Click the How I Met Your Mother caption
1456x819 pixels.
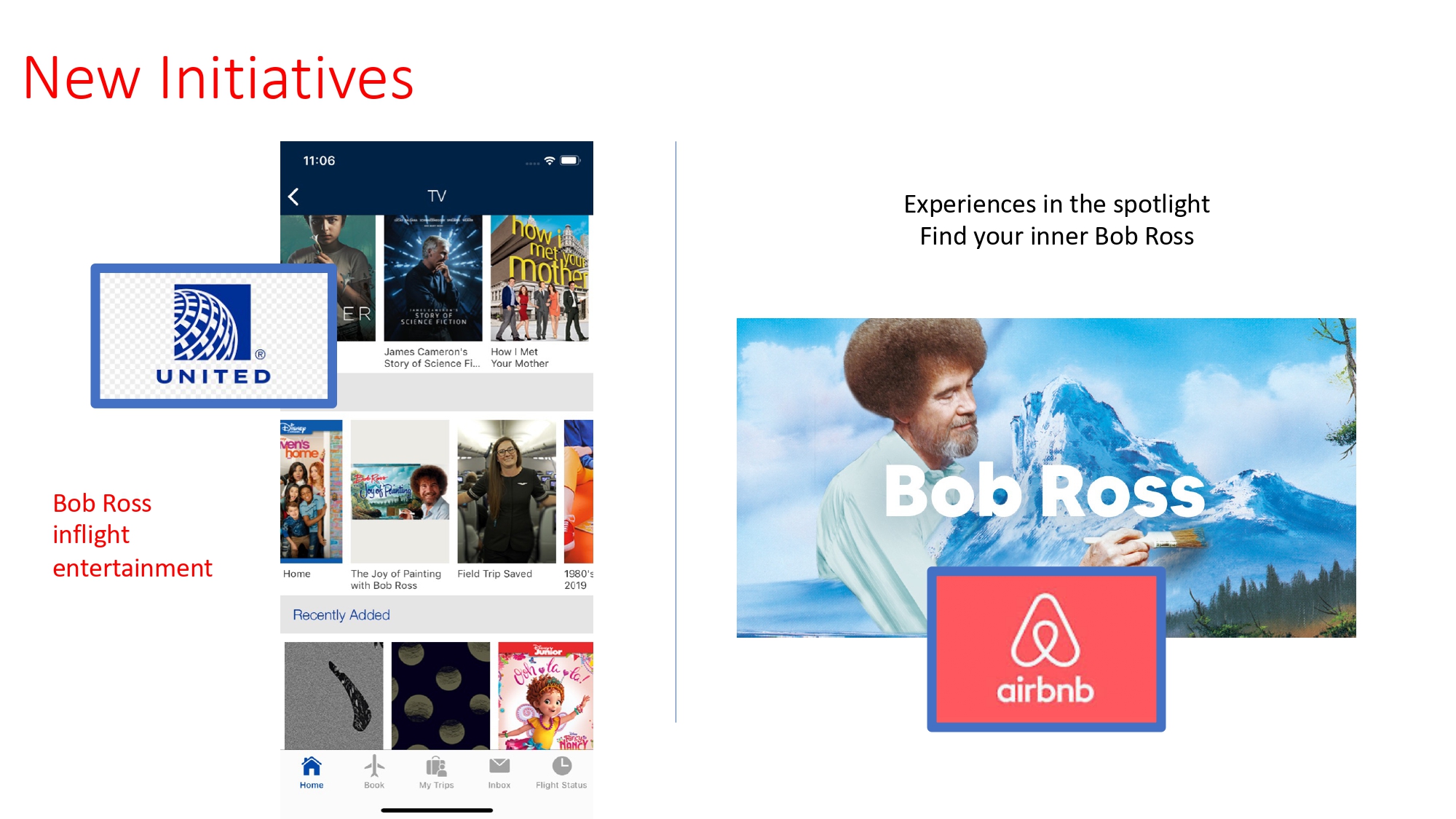(520, 357)
